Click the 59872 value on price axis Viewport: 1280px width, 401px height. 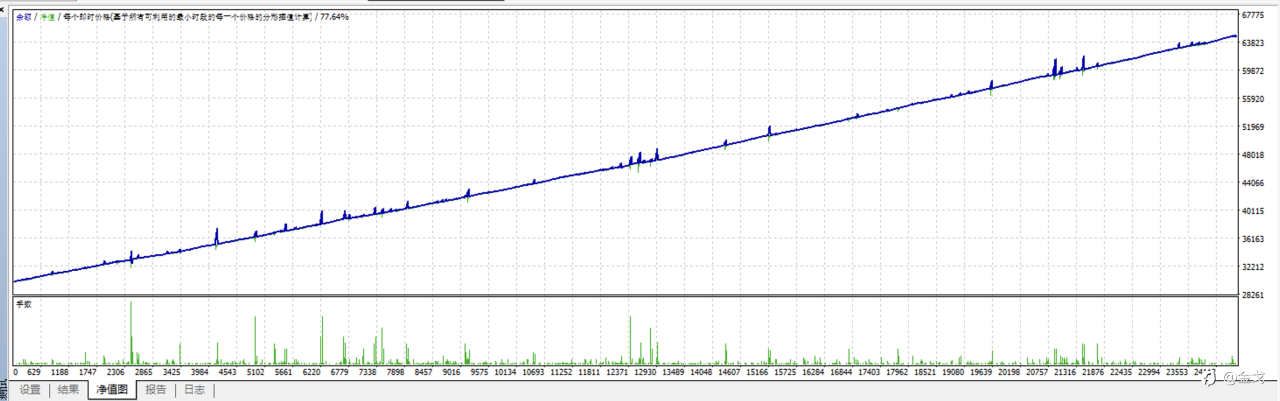[x=1254, y=72]
